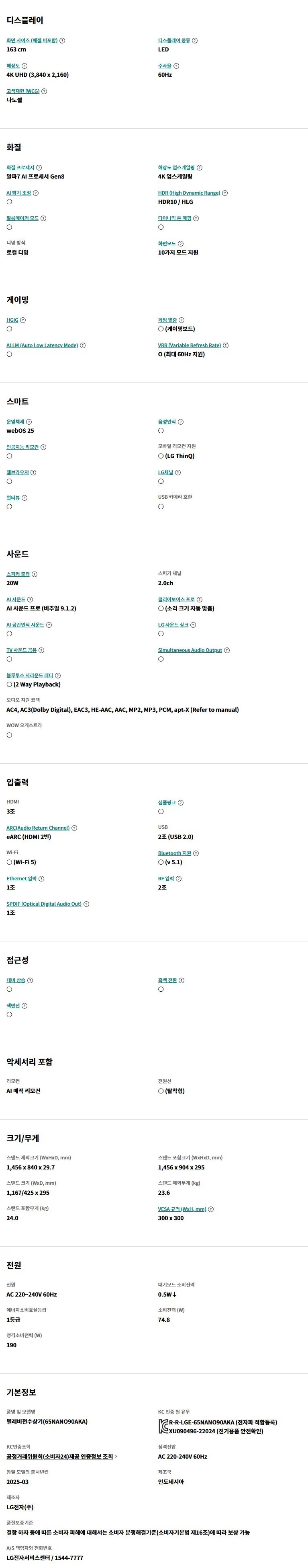This screenshot has width=308, height=1568.
Task: Open the 고색재현 (WCG) link
Action: click(23, 91)
